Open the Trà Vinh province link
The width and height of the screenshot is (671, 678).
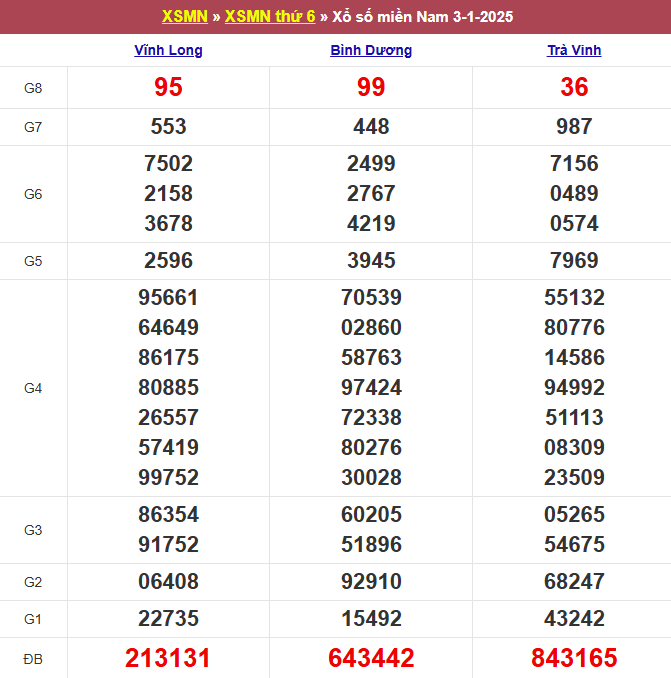pyautogui.click(x=574, y=50)
